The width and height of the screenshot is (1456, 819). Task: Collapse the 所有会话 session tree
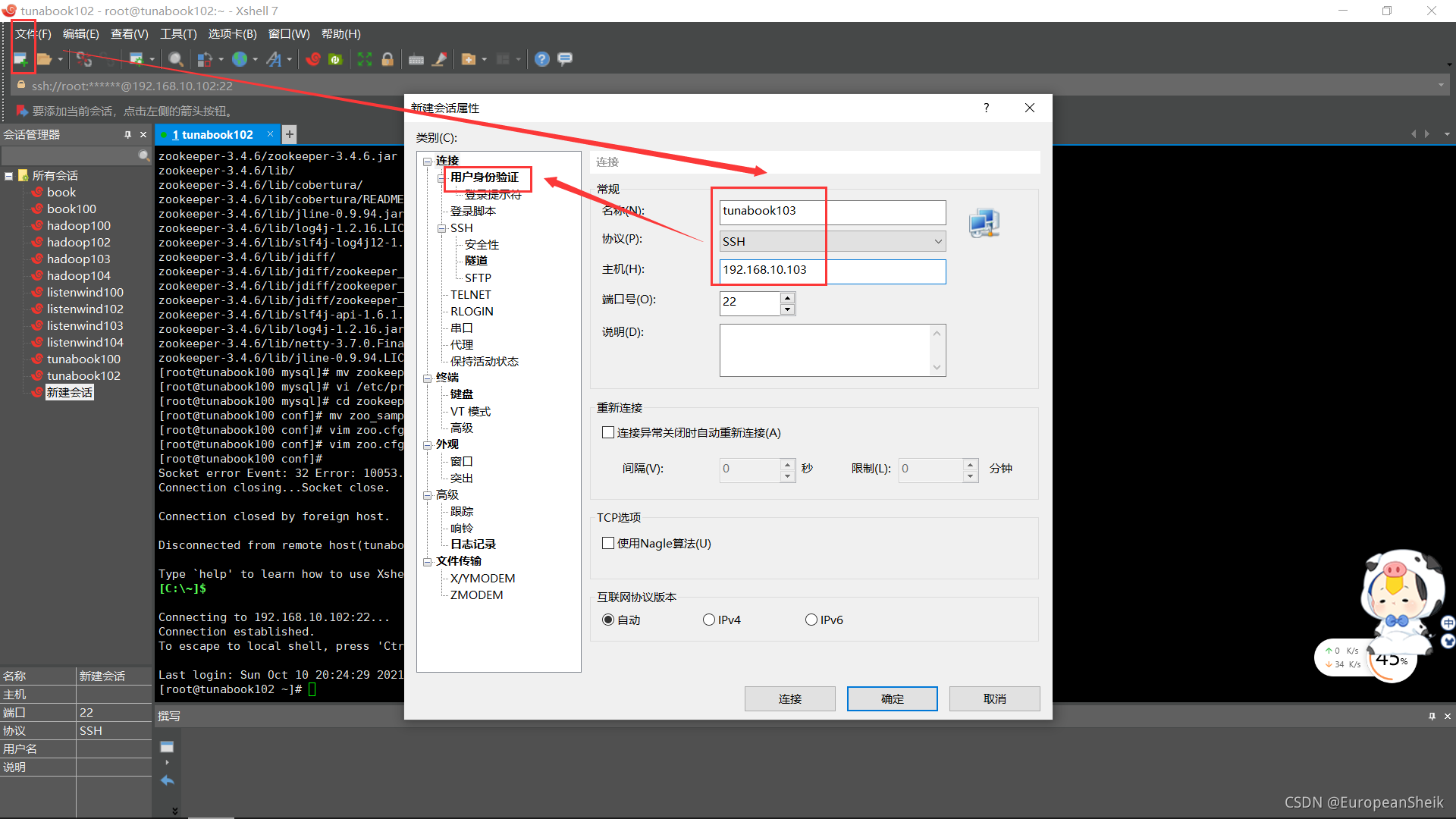coord(9,176)
